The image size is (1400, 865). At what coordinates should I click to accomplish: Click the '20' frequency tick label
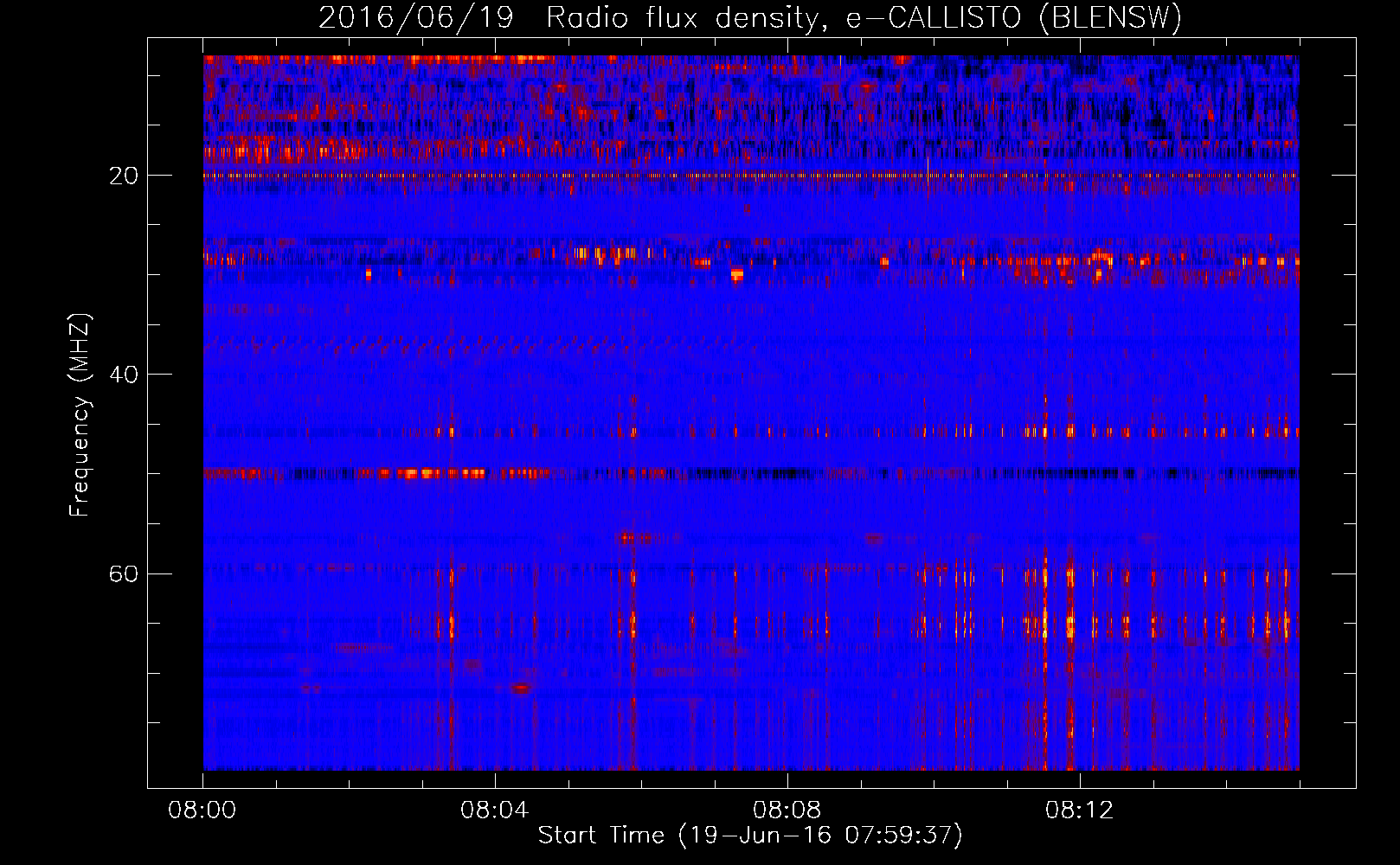pyautogui.click(x=124, y=176)
